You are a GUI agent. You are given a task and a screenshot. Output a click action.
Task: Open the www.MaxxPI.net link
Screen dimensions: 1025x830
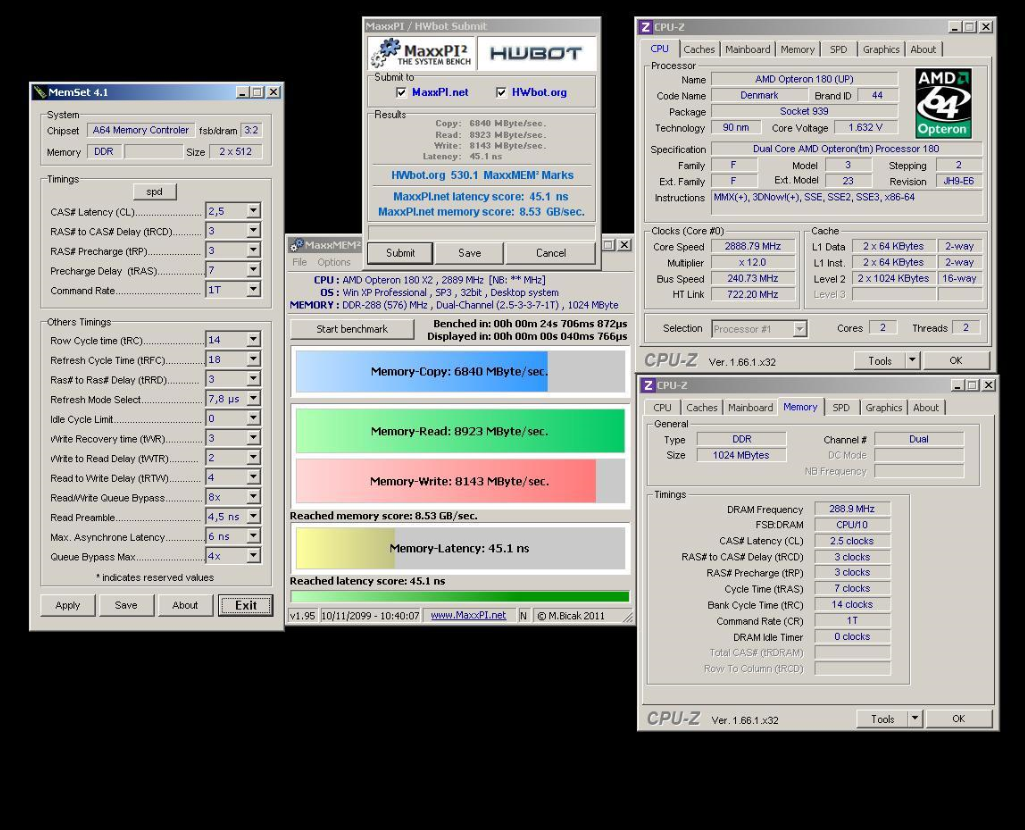tap(468, 615)
